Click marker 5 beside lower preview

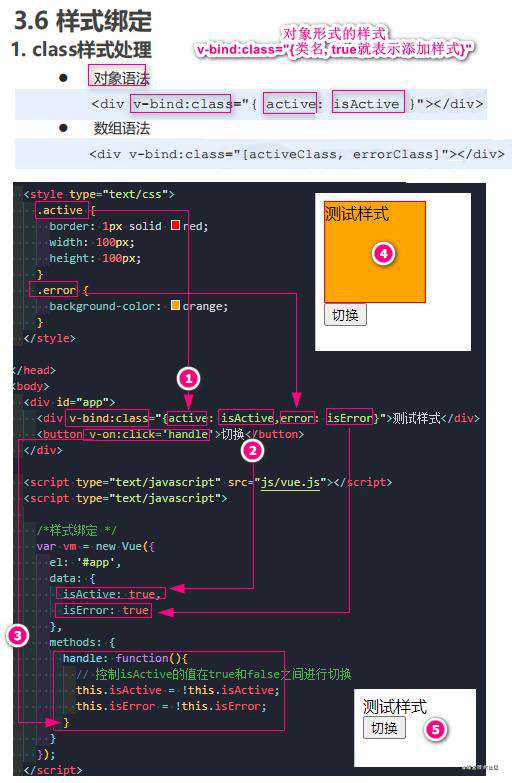pyautogui.click(x=435, y=730)
